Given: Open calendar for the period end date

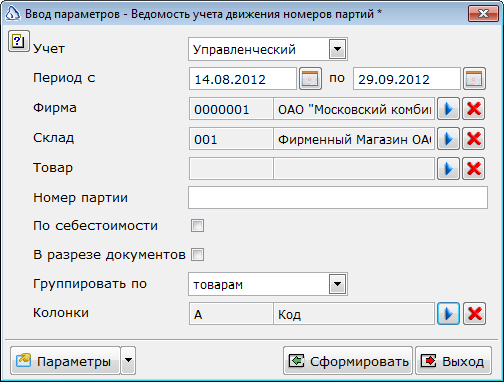Looking at the screenshot, I should pyautogui.click(x=474, y=79).
